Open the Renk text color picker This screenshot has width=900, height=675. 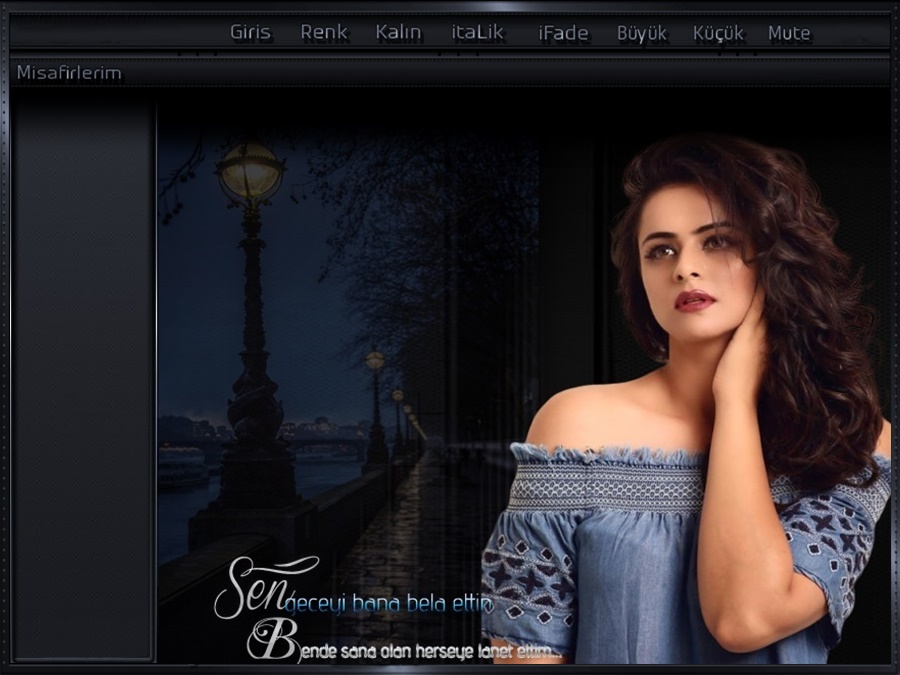[x=324, y=32]
